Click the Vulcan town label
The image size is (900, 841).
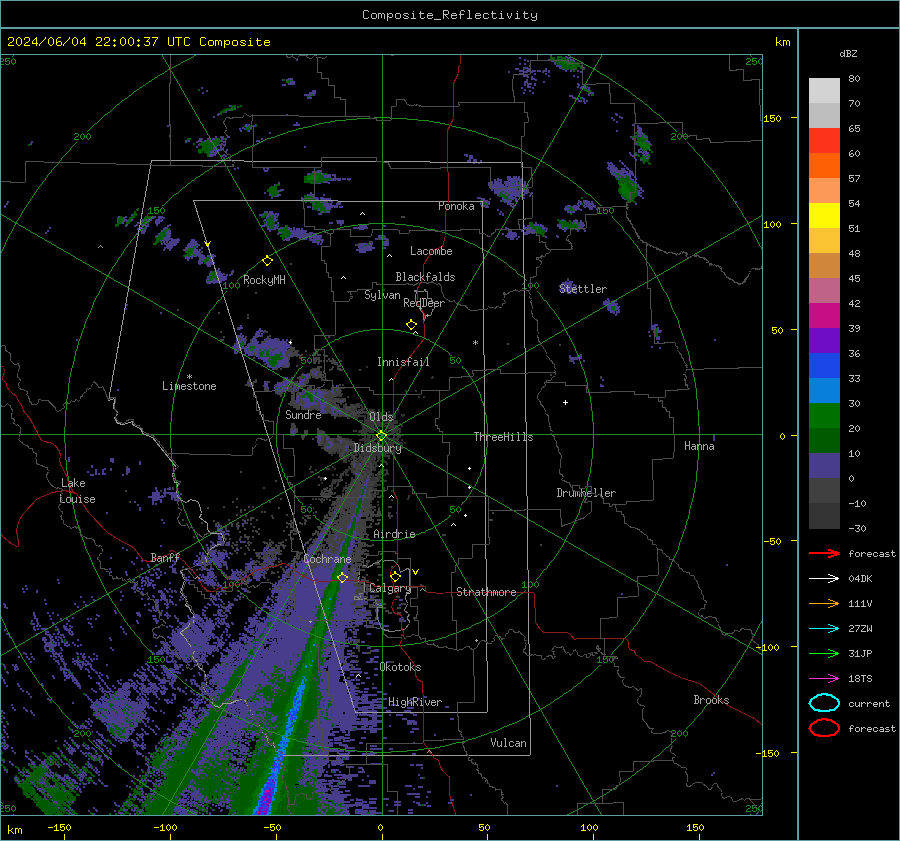pyautogui.click(x=508, y=743)
